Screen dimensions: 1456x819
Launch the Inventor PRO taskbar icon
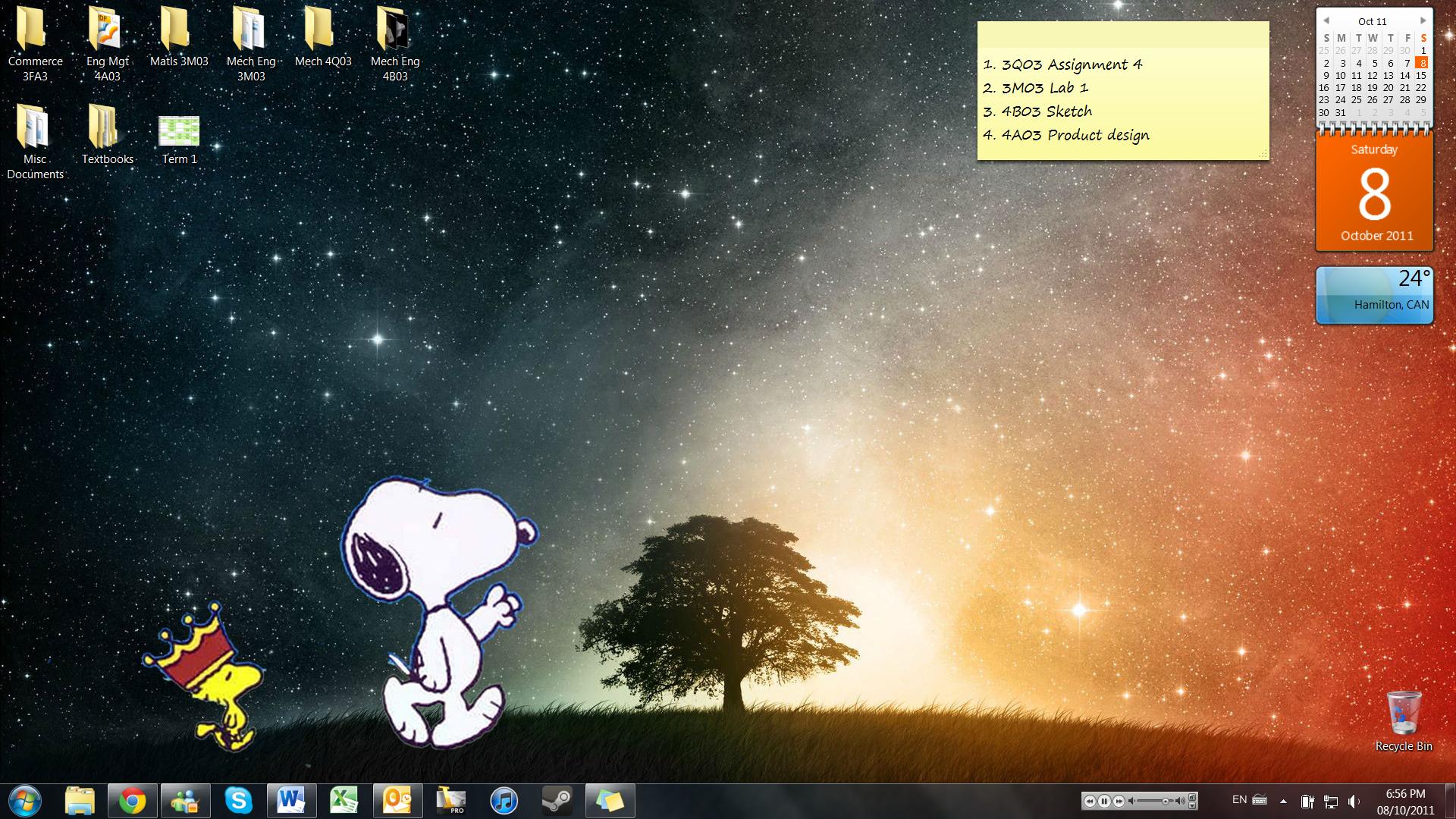coord(450,801)
